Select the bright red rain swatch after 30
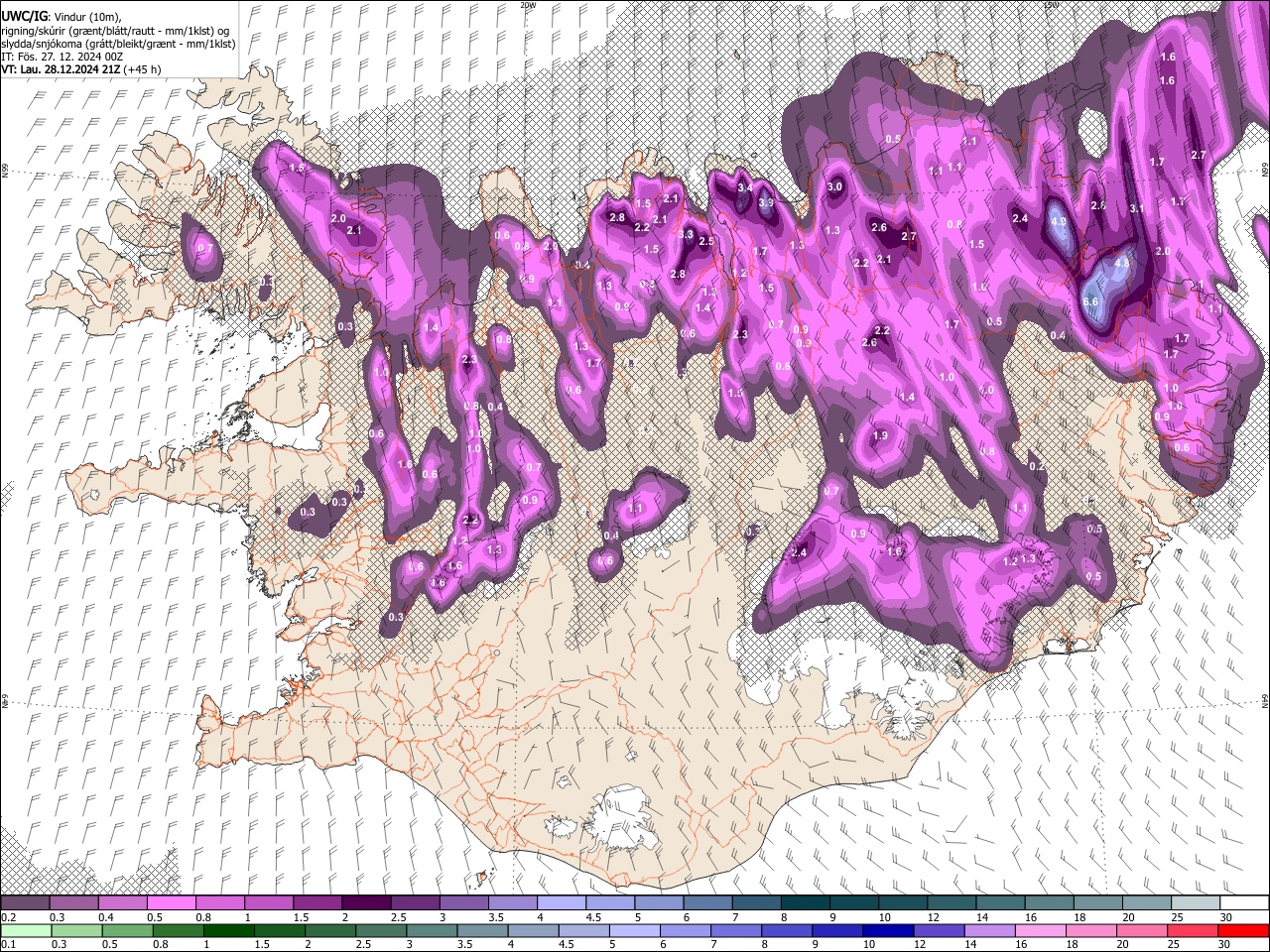 (1244, 930)
